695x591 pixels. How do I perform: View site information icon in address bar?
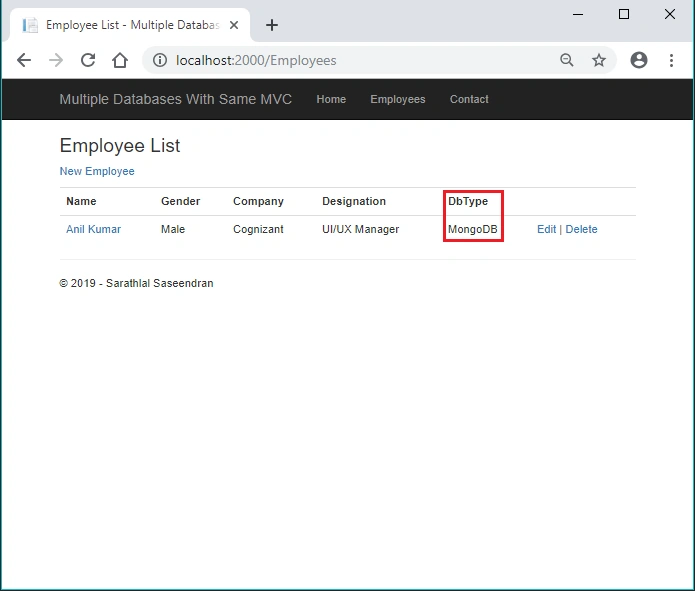click(x=160, y=60)
